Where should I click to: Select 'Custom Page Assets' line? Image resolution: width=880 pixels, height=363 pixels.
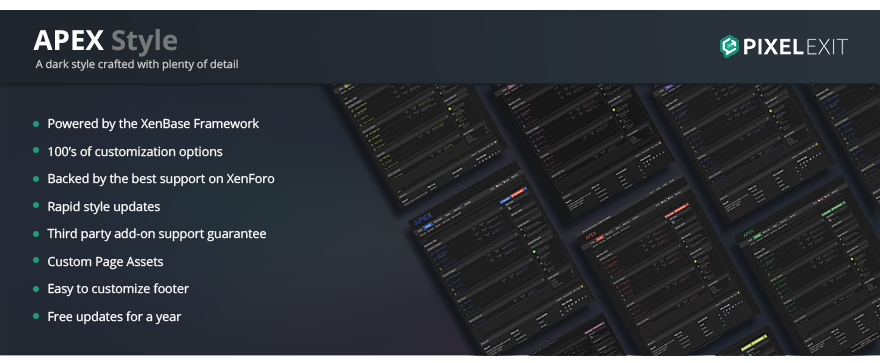106,261
